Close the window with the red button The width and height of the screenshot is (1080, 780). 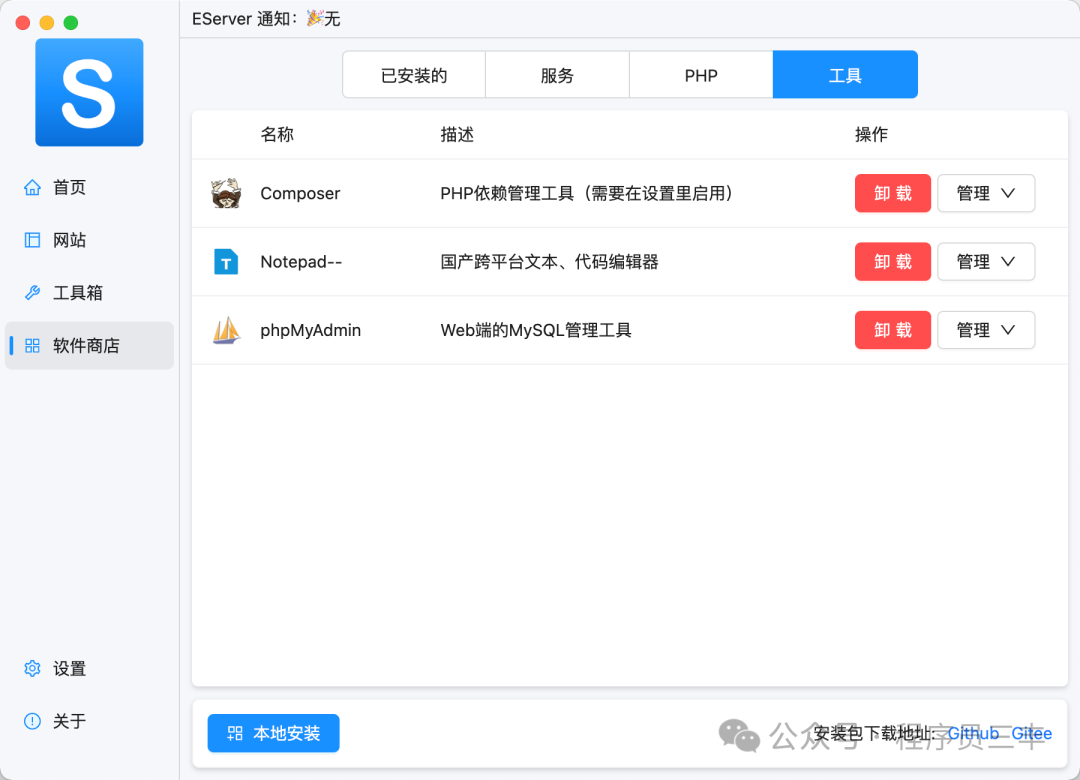click(x=23, y=23)
